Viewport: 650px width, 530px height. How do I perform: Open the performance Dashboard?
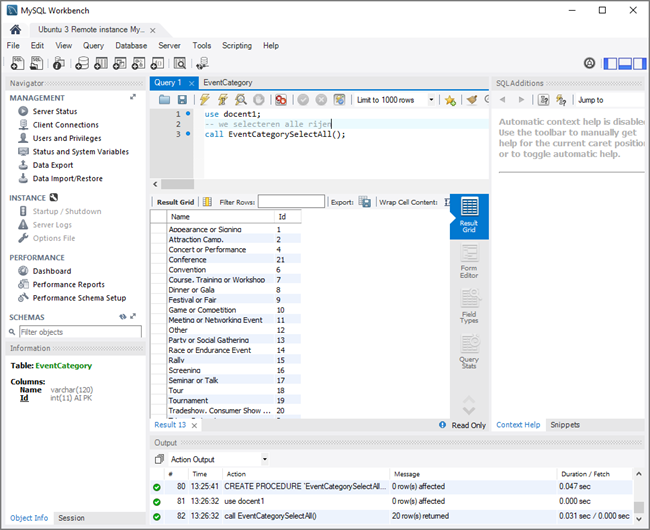(52, 271)
